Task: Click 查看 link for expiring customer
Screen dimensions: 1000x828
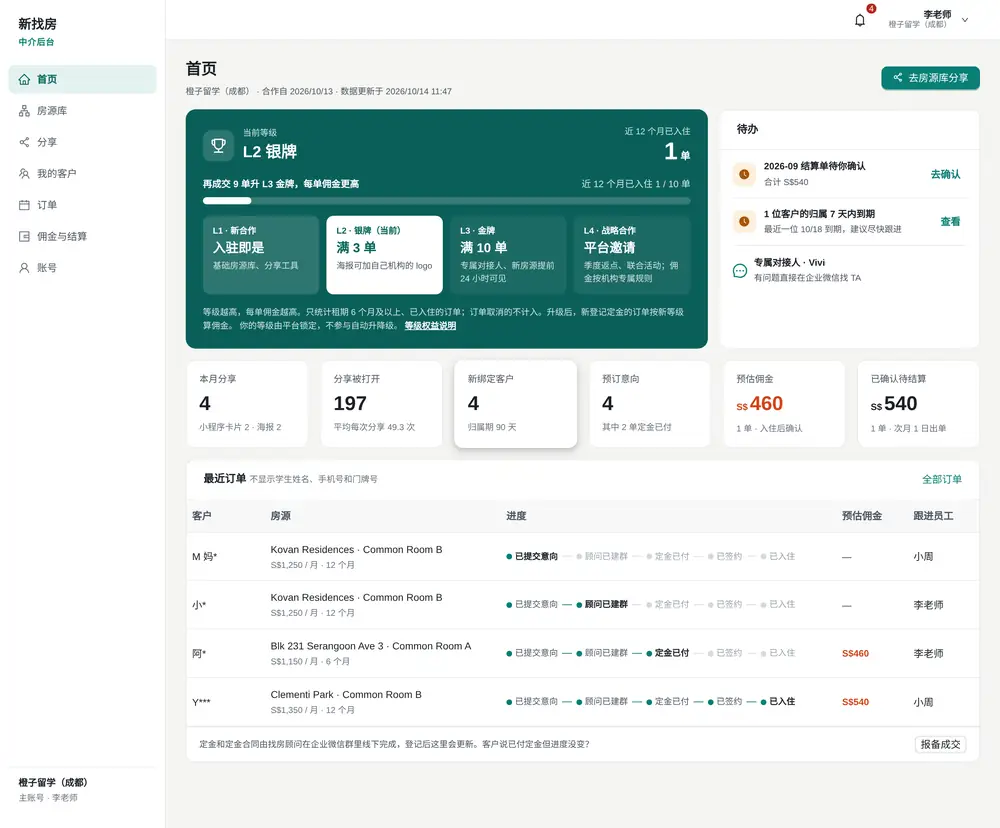Action: point(950,221)
